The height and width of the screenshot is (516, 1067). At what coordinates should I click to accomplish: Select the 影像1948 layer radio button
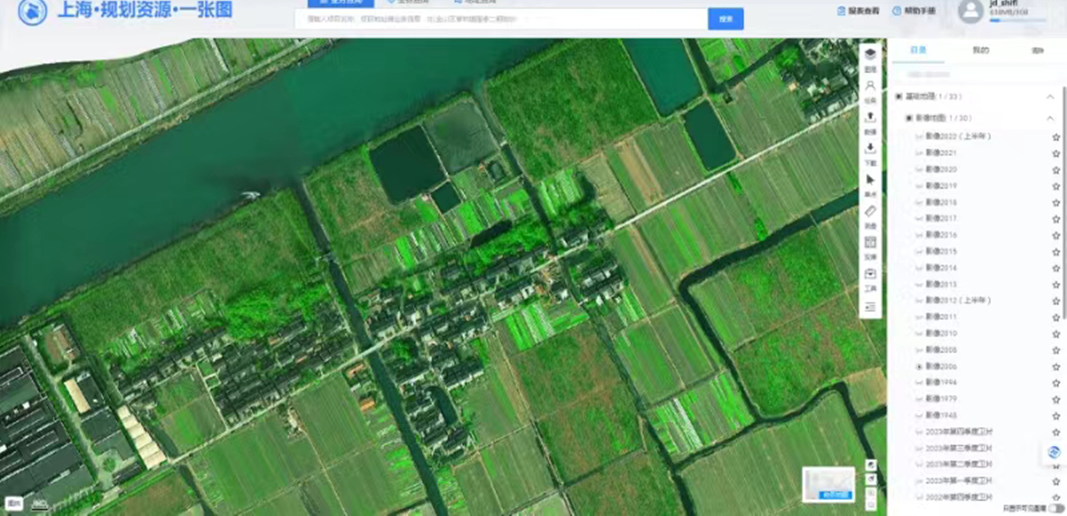[x=919, y=415]
